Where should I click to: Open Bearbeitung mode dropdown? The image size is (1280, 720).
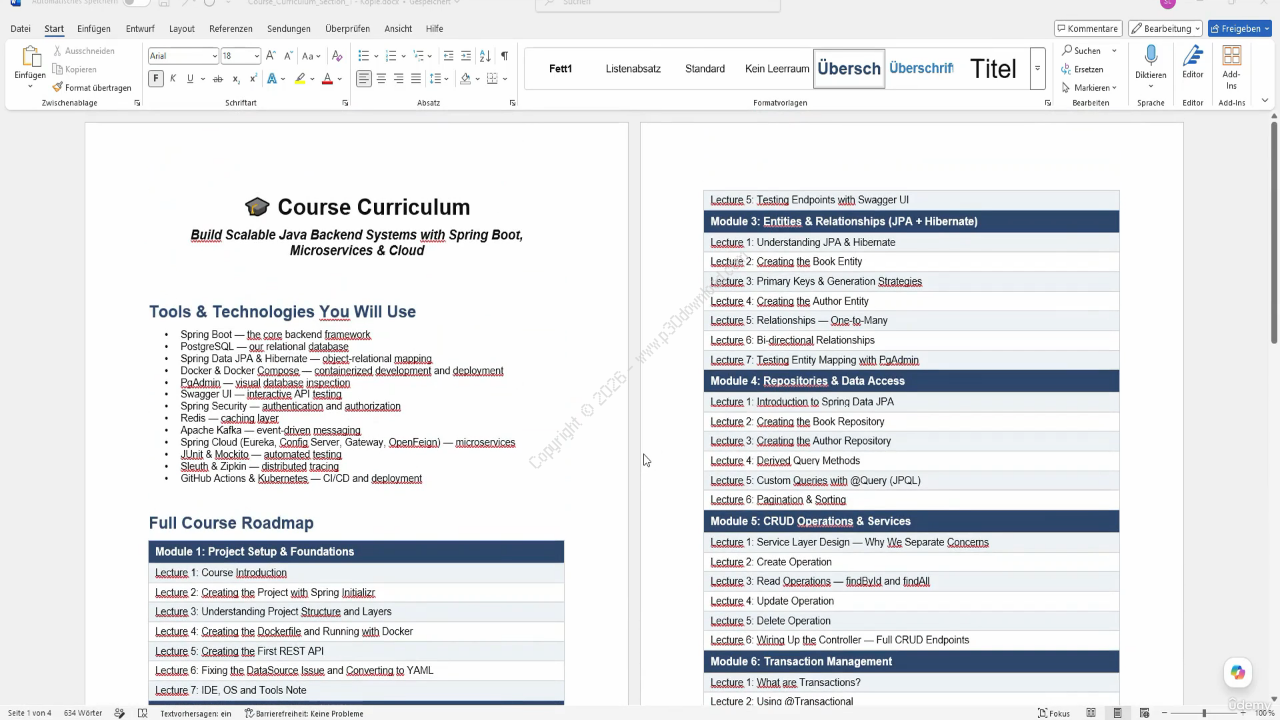click(1165, 29)
